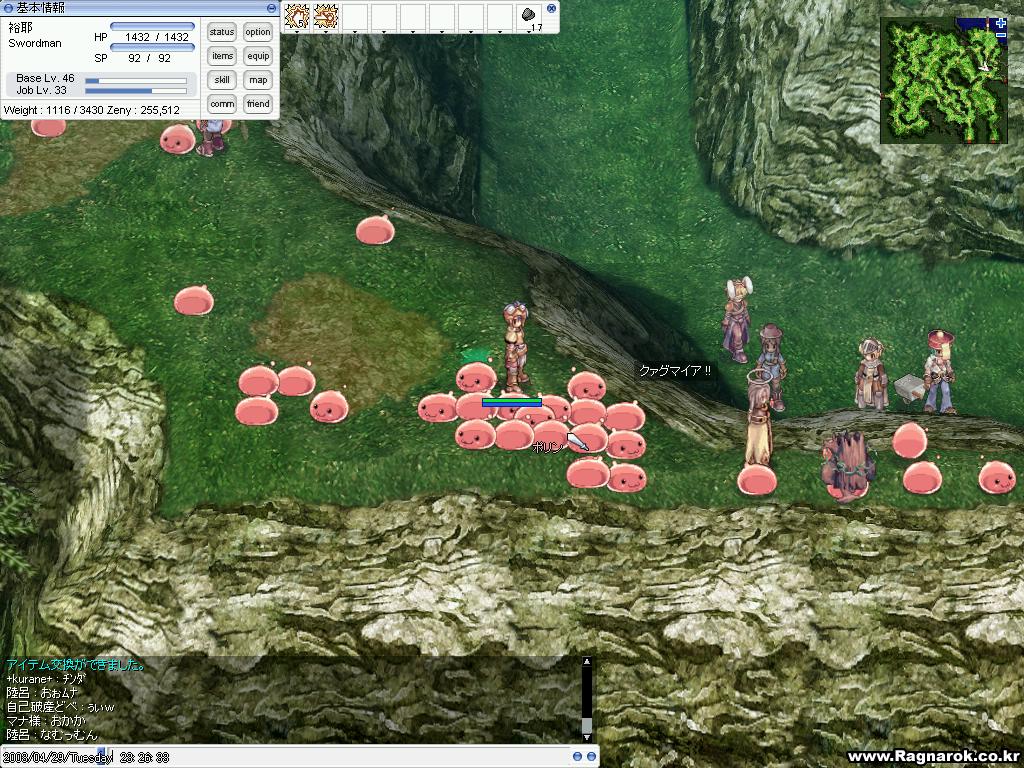Open arrow beneath the stone item slot
Viewport: 1024px width, 768px height.
[x=529, y=31]
